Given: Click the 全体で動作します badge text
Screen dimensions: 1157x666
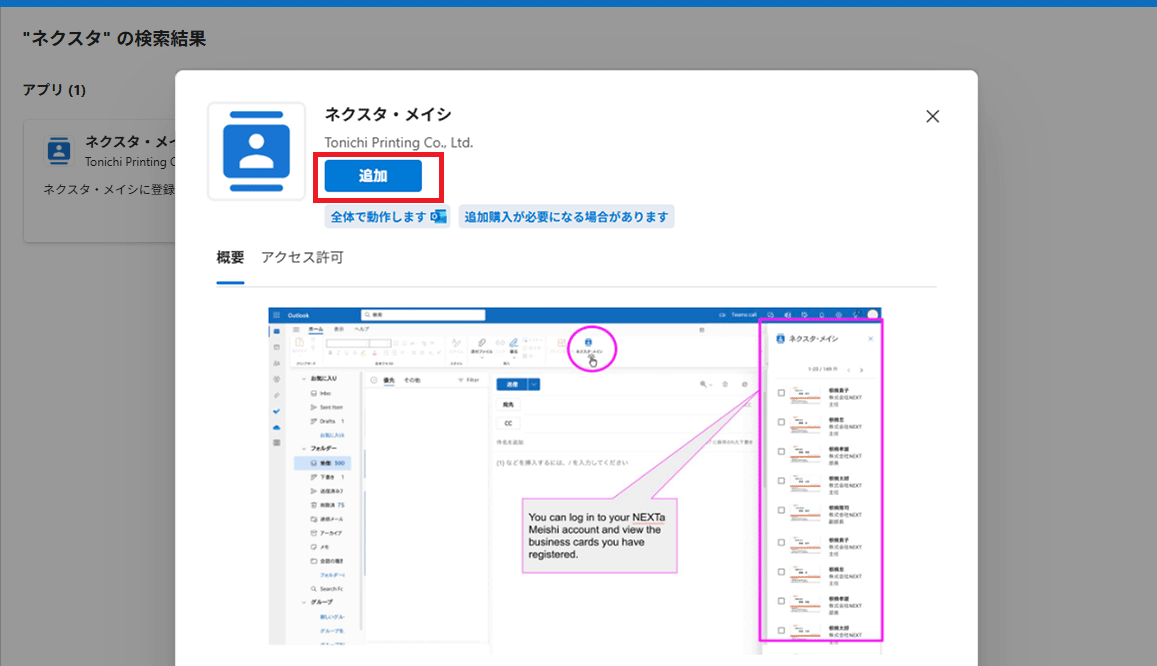Looking at the screenshot, I should coord(378,217).
